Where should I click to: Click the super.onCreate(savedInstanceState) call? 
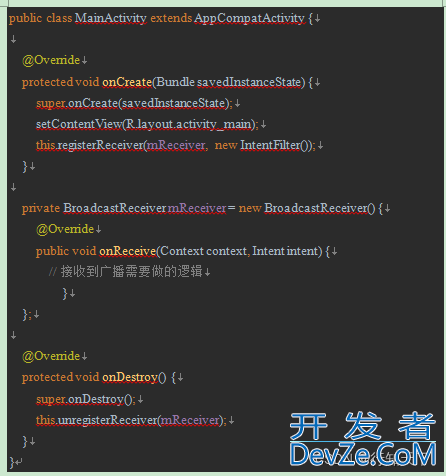[134, 103]
